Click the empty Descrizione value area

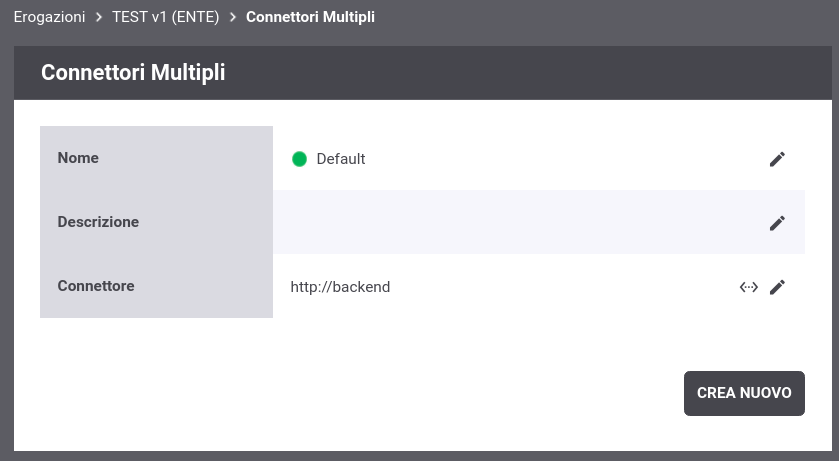[x=514, y=222]
